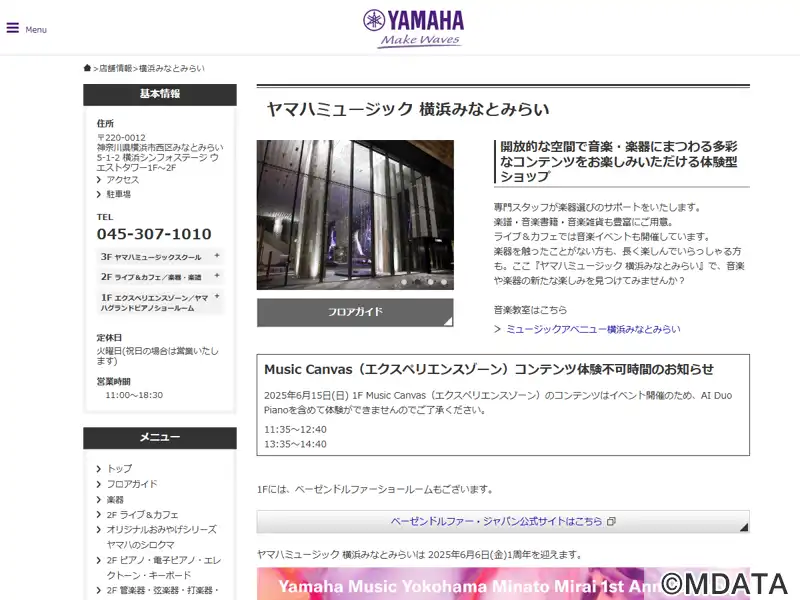
Task: Go to home via breadcrumb house icon
Action: click(87, 68)
